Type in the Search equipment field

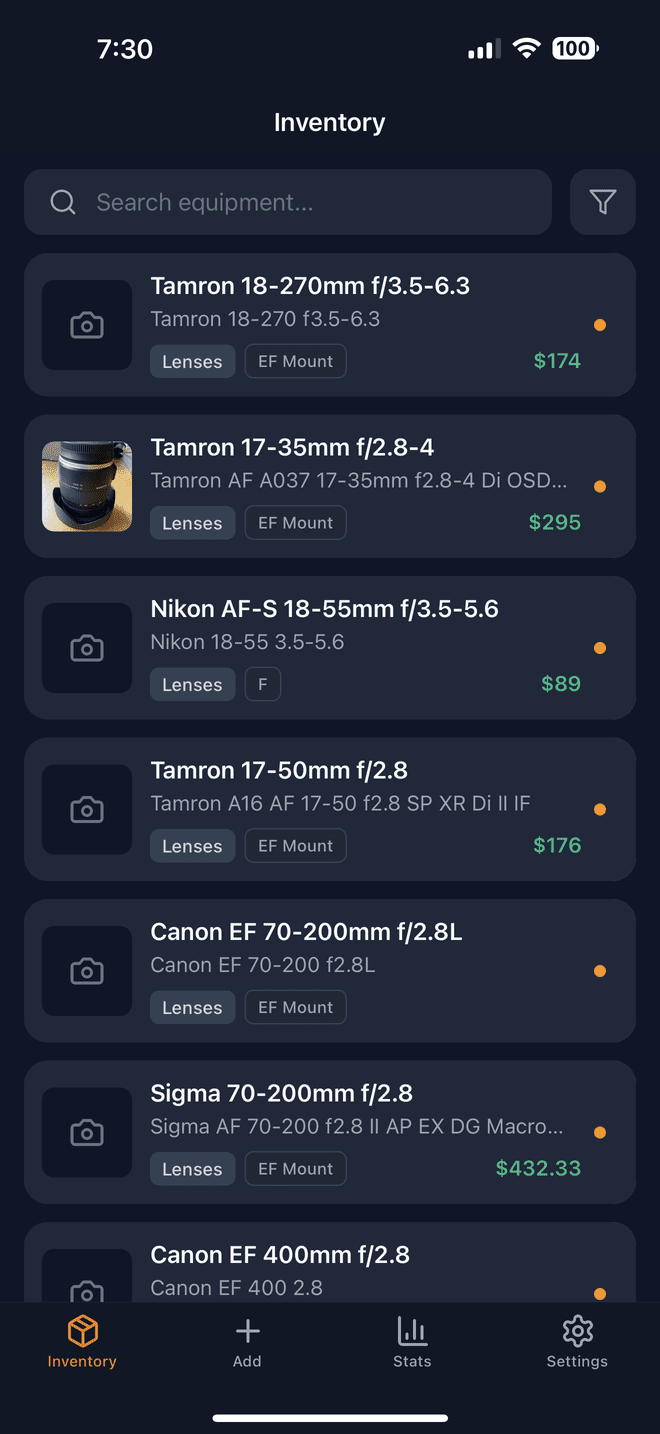(x=300, y=202)
